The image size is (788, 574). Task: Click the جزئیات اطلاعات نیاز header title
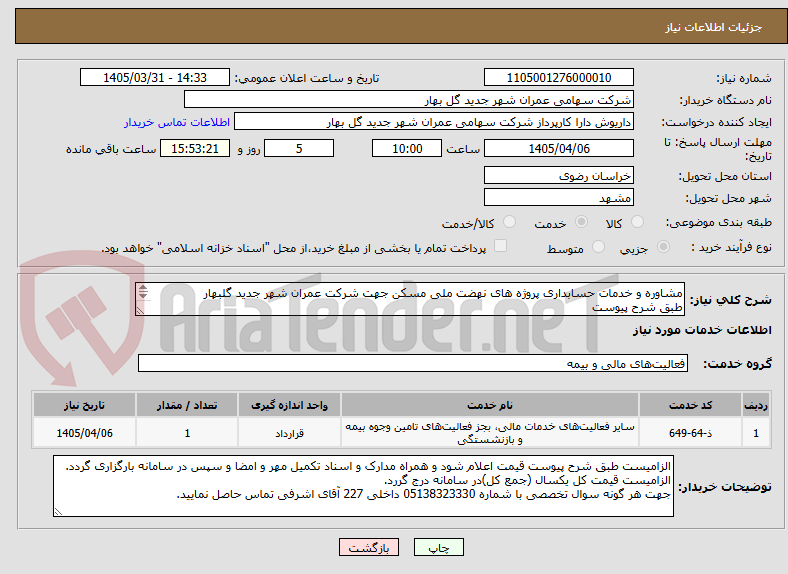point(713,27)
